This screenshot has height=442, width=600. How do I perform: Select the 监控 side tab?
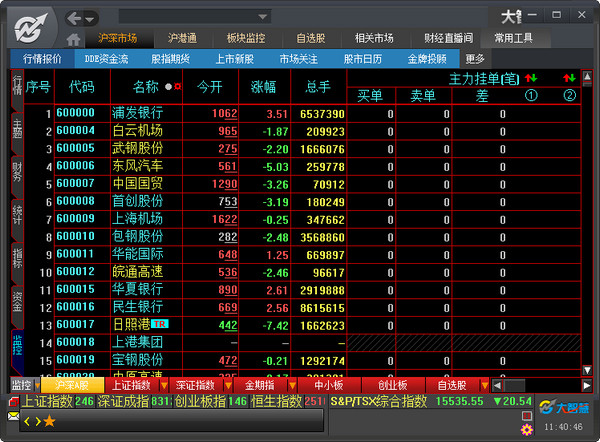coord(18,350)
